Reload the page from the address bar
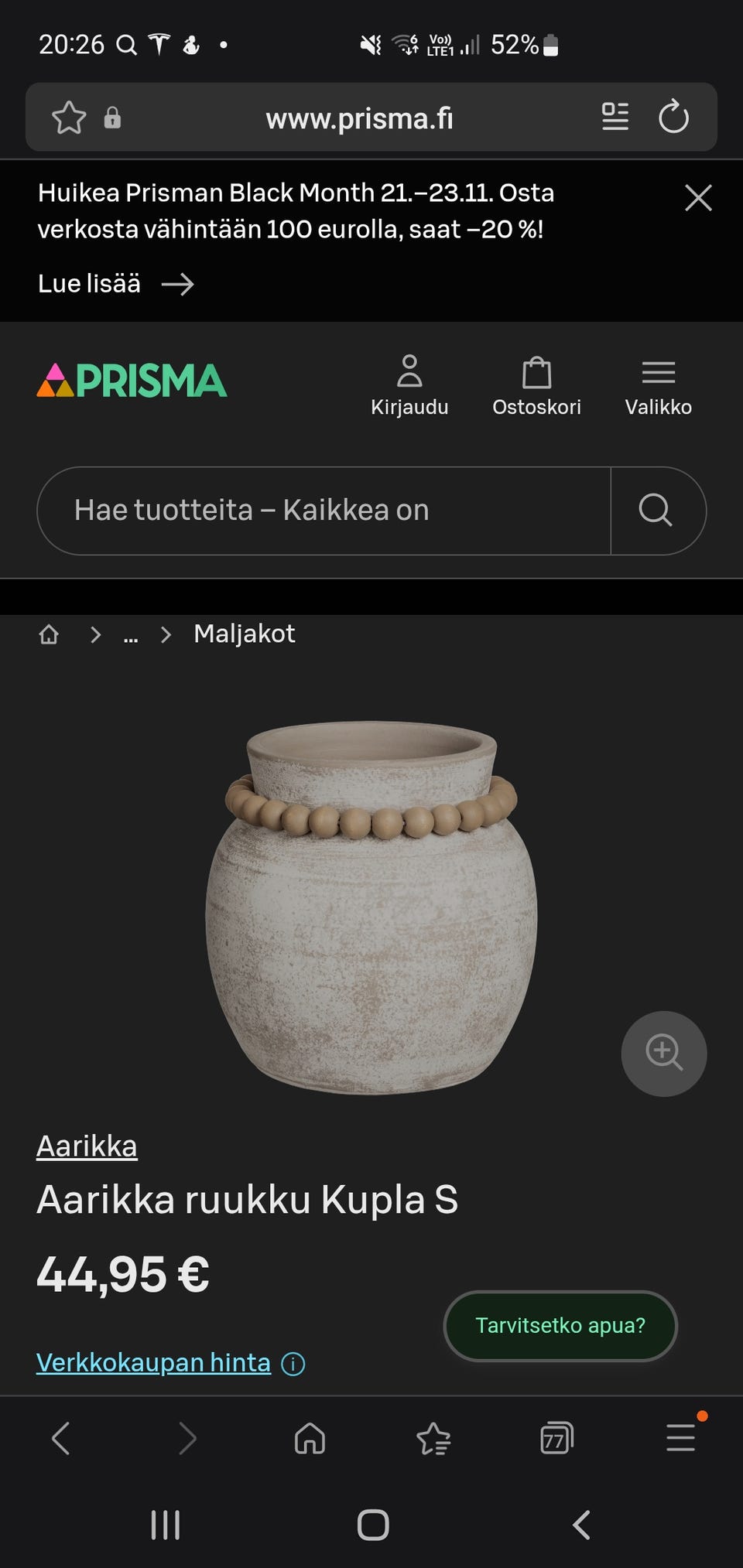 click(674, 117)
